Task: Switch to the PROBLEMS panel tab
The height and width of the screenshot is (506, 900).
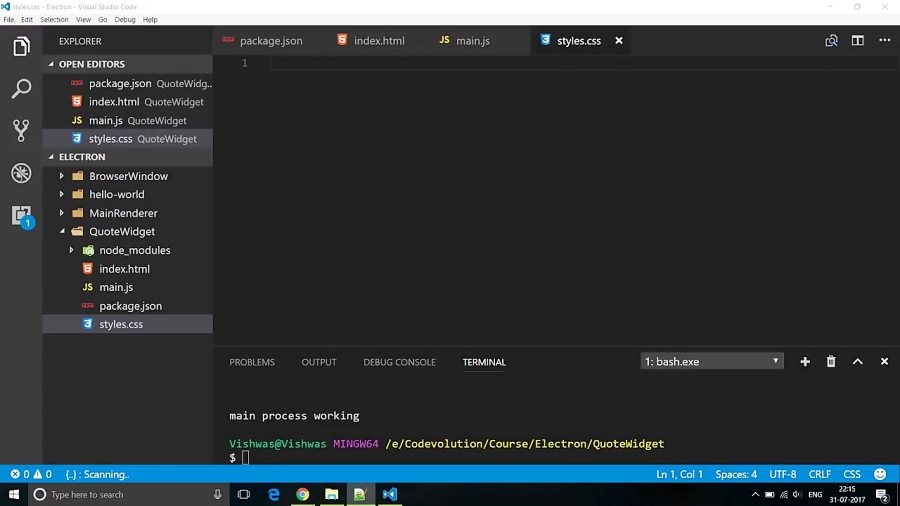Action: [252, 362]
